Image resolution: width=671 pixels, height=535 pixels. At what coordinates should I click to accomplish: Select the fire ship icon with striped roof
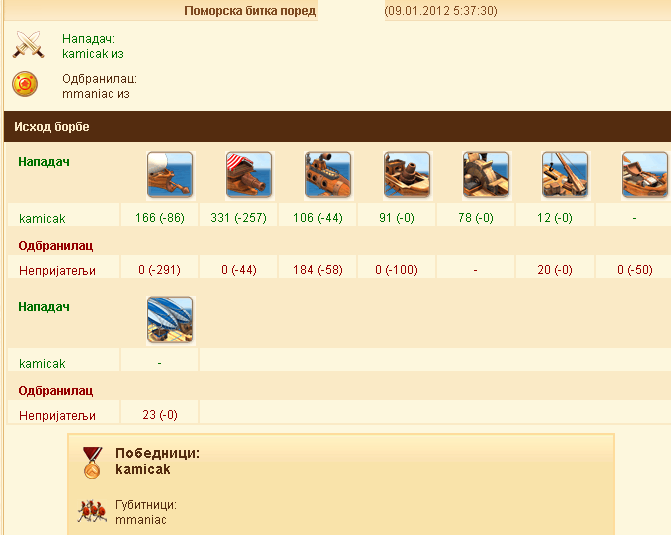(249, 175)
